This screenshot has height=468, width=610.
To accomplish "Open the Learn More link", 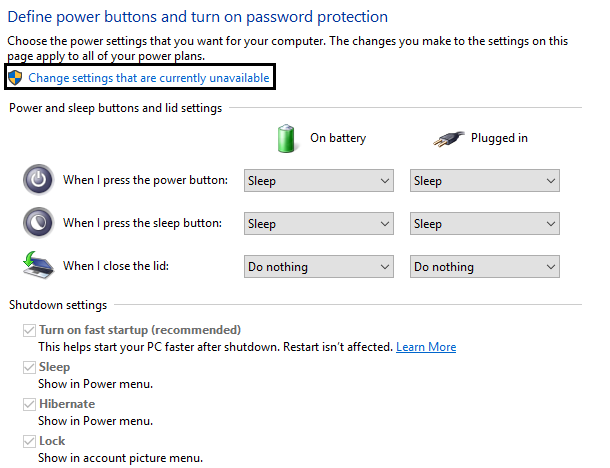I will click(426, 347).
